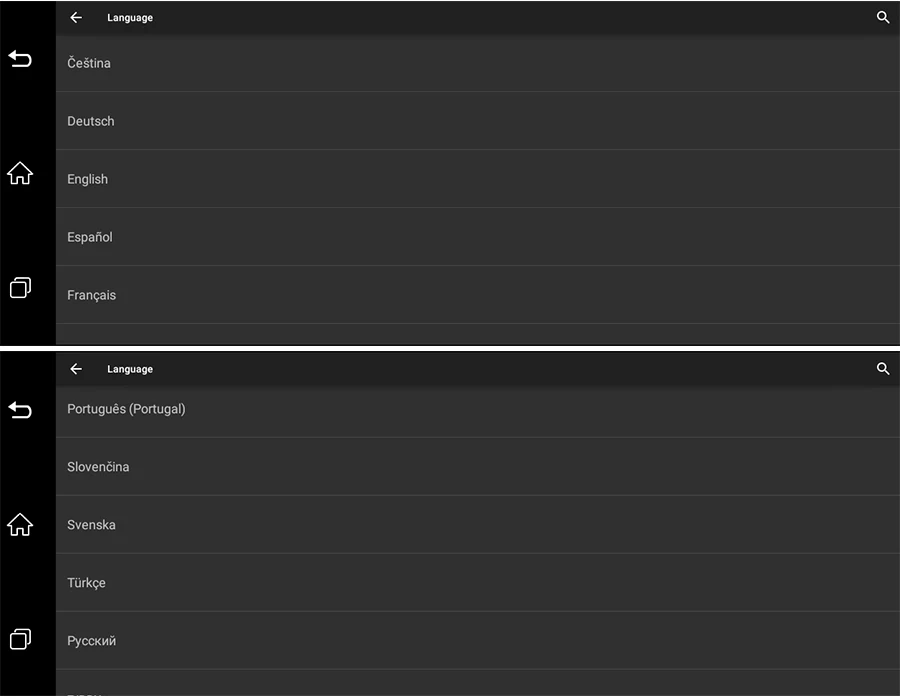Viewport: 900px width, 699px height.
Task: Open Home from the lower sidebar
Action: (x=20, y=524)
